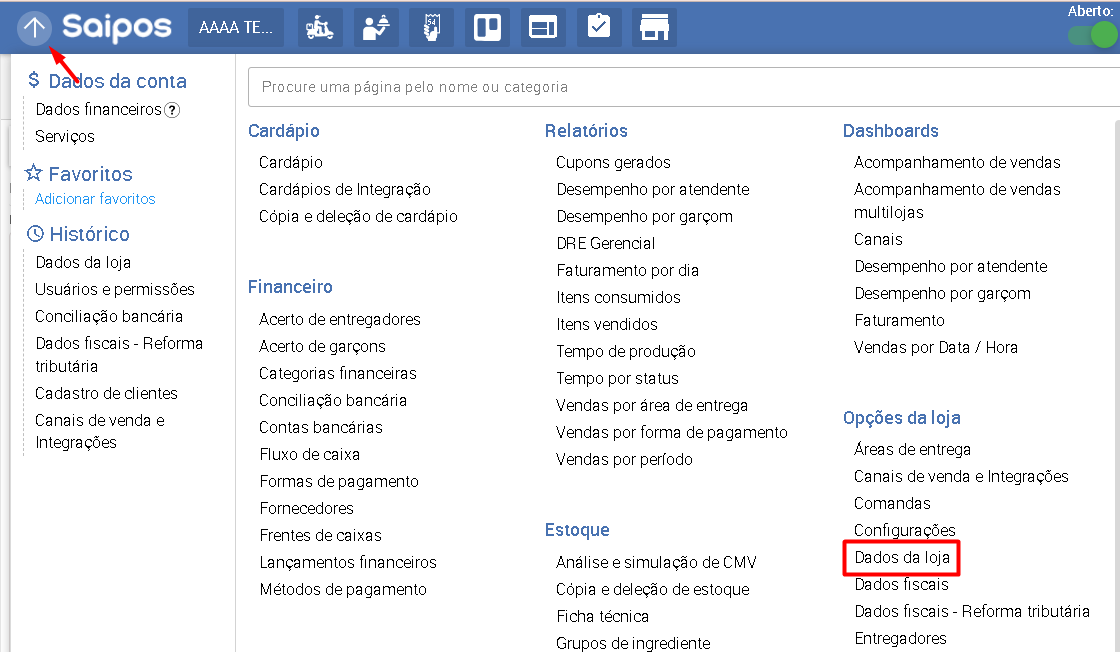This screenshot has width=1120, height=652.
Task: Open the kanban board icon in top bar
Action: coord(487,28)
